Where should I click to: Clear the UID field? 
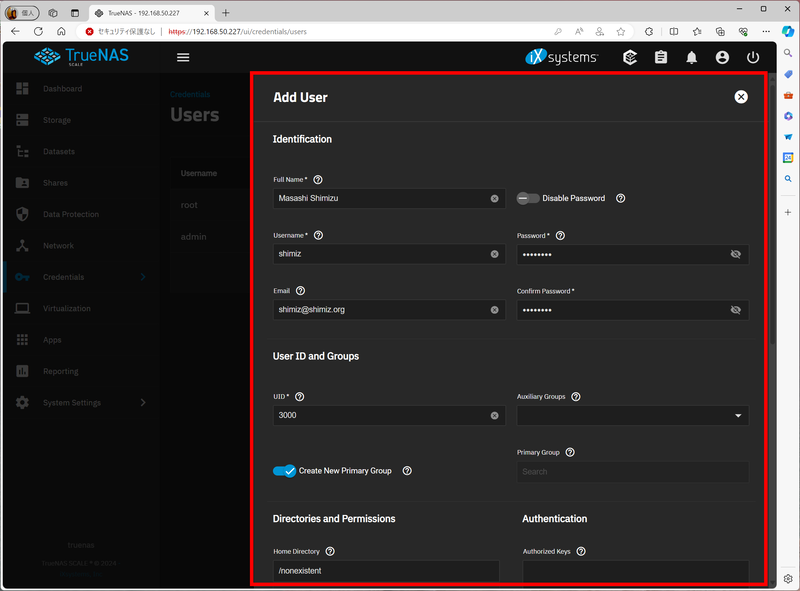(494, 415)
